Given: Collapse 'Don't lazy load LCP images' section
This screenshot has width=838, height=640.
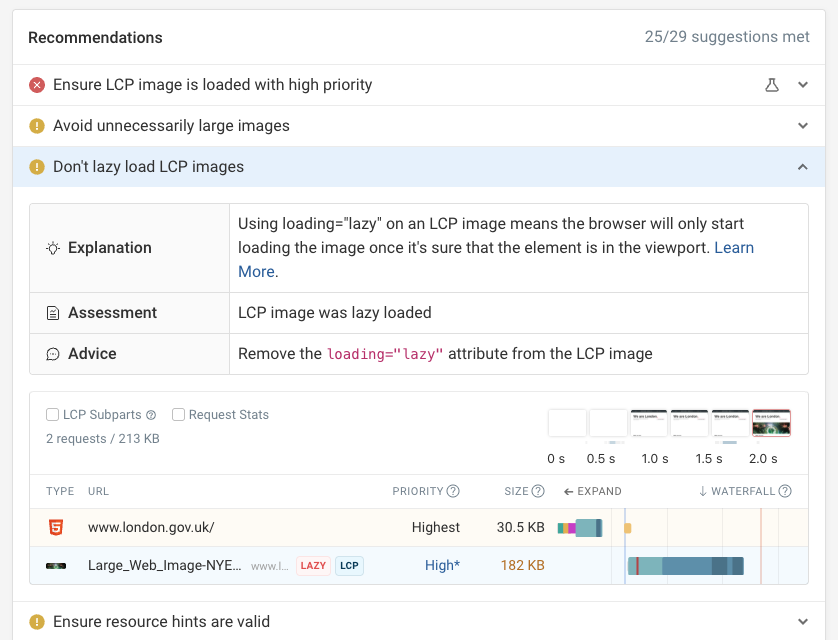Looking at the screenshot, I should (x=803, y=167).
